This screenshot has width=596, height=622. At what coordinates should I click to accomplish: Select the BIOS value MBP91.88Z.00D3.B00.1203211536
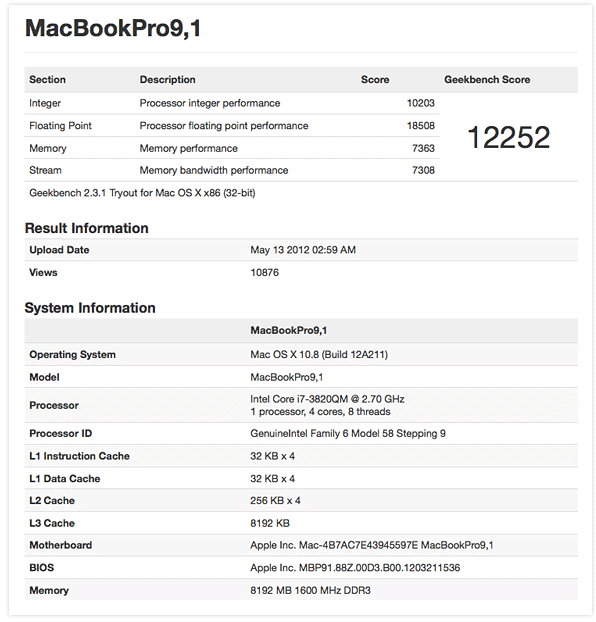tap(355, 568)
